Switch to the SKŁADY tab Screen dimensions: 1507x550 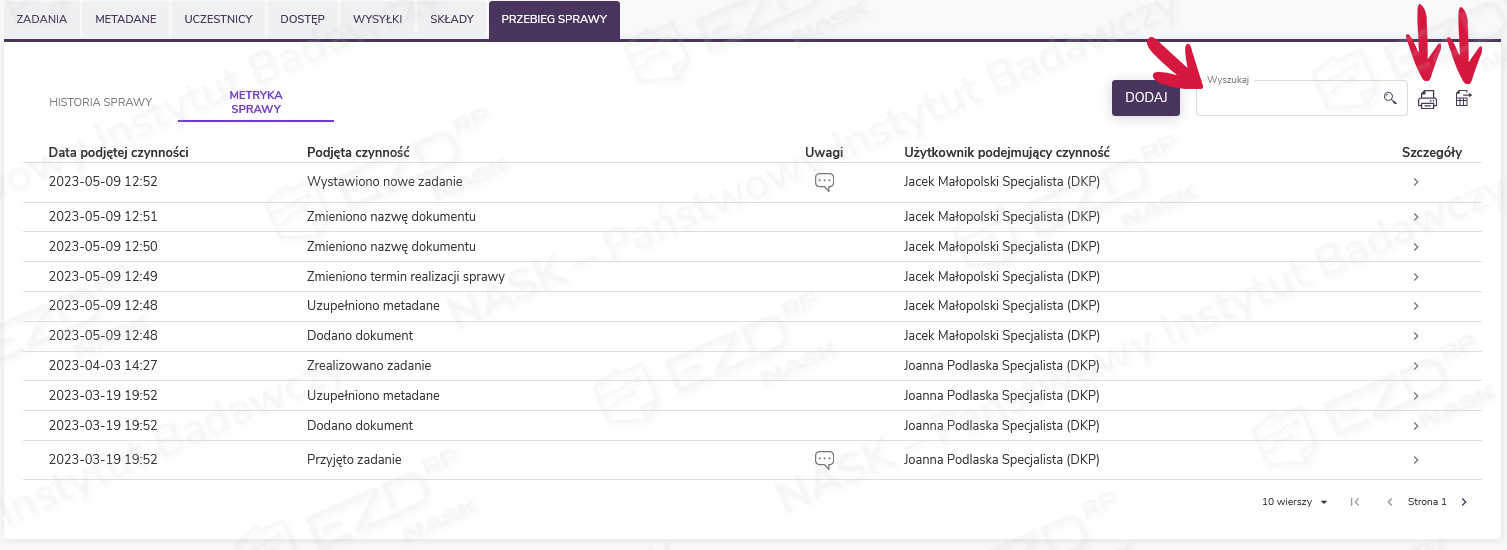445,20
